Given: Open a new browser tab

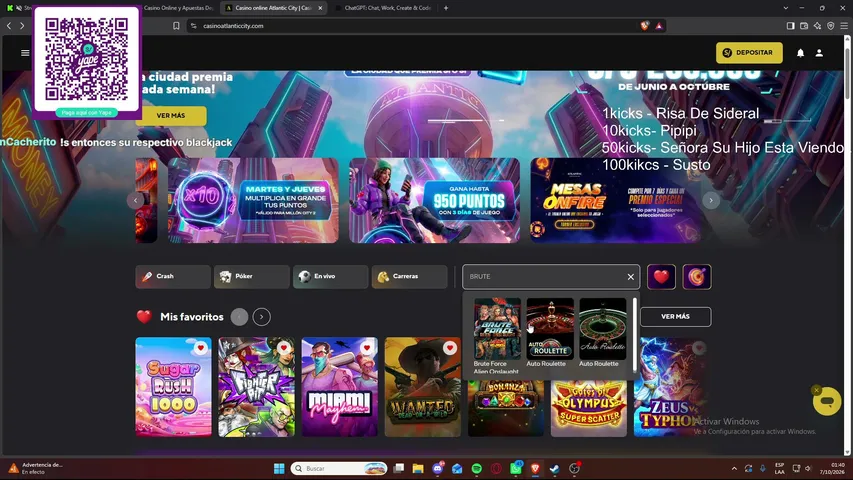Looking at the screenshot, I should coord(446,8).
